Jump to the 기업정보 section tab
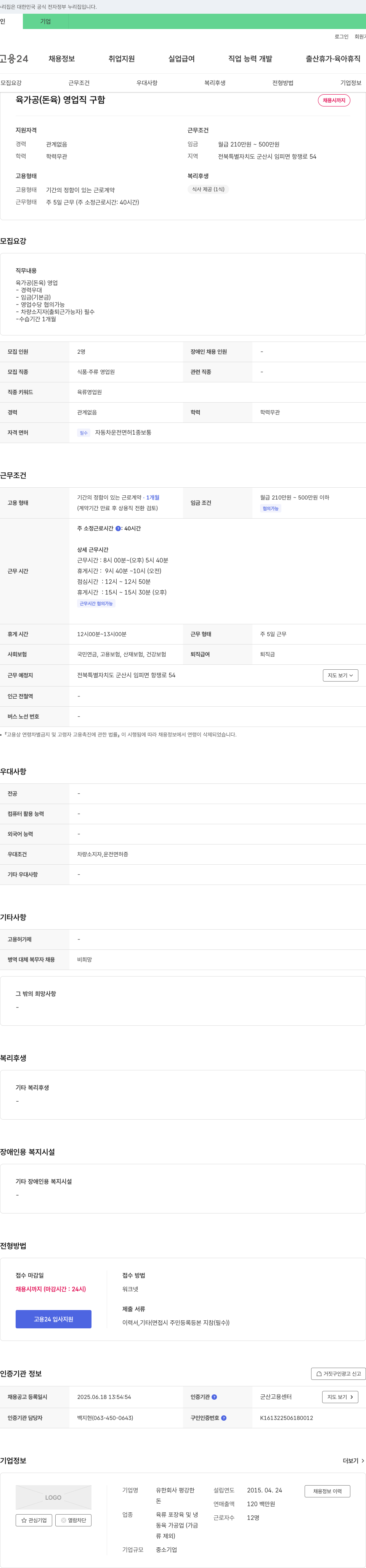Viewport: 366px width, 1568px height. (351, 83)
